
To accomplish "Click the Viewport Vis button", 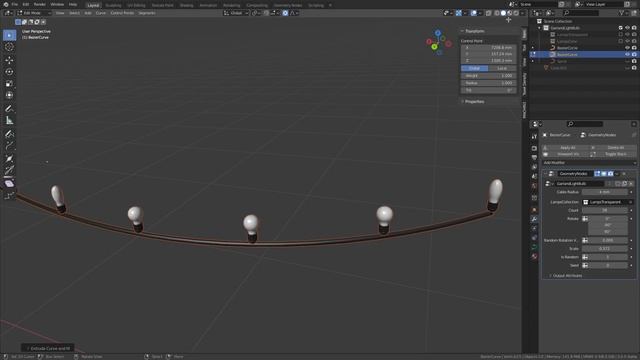I will (565, 154).
